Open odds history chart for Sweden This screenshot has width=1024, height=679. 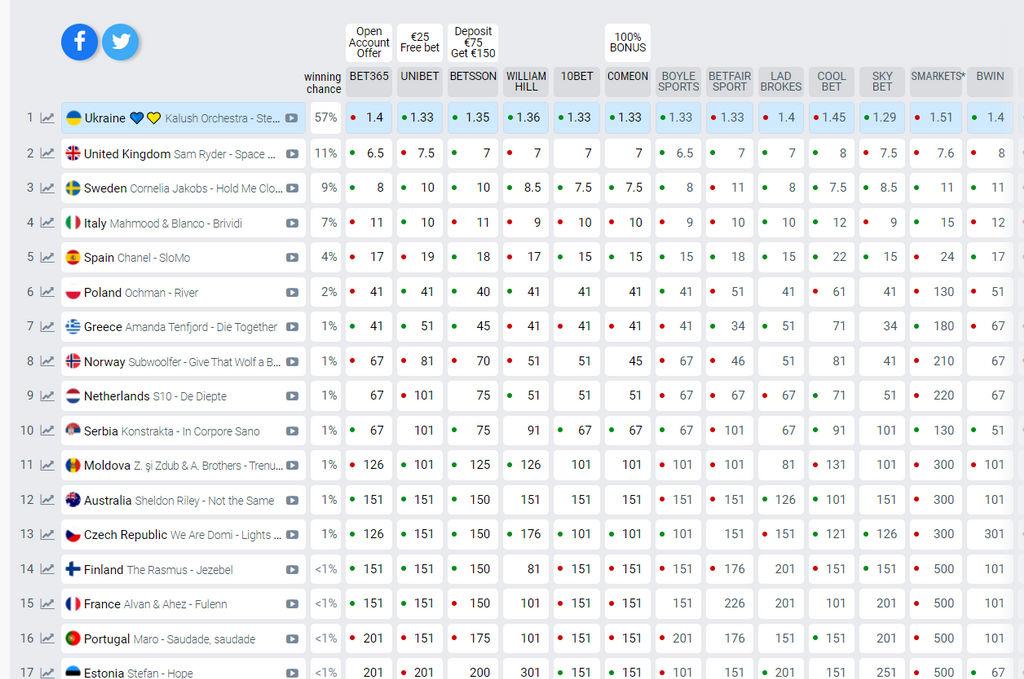[x=47, y=188]
